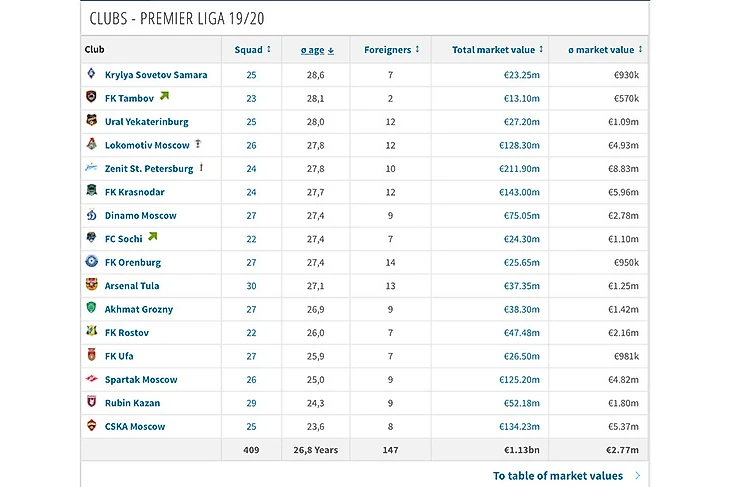Click the FK Tambov club crest icon
Screen dimensions: 730x487
pyautogui.click(x=92, y=98)
